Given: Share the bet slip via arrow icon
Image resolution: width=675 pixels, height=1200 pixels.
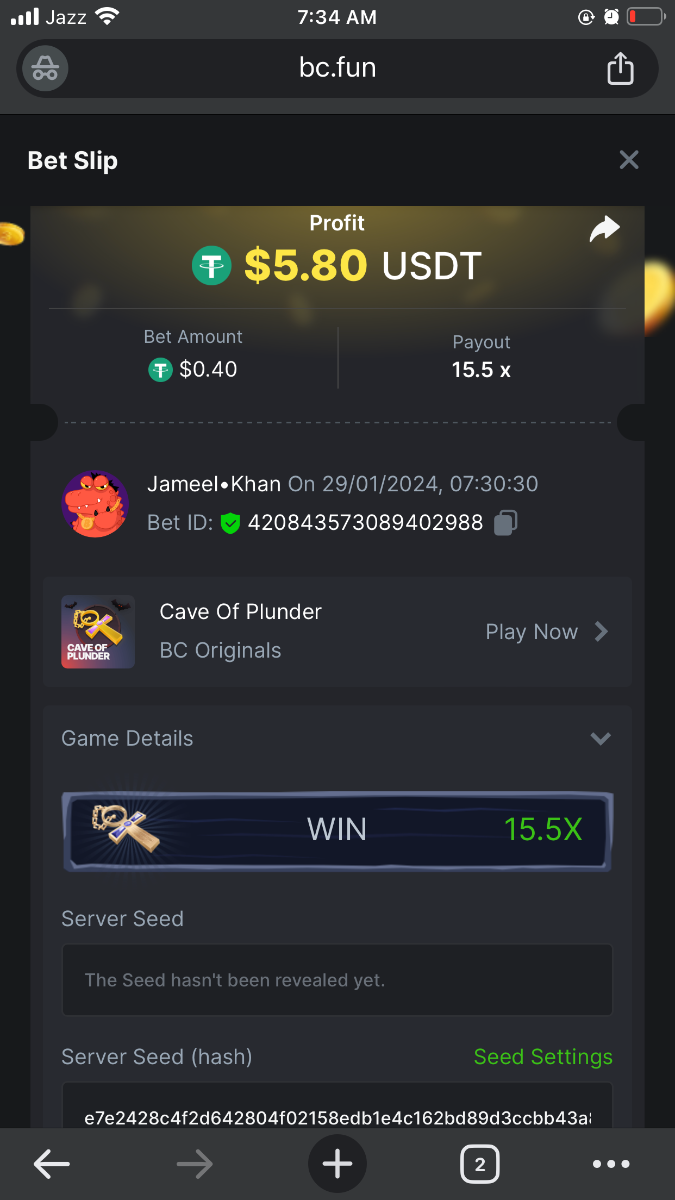Looking at the screenshot, I should [x=604, y=230].
